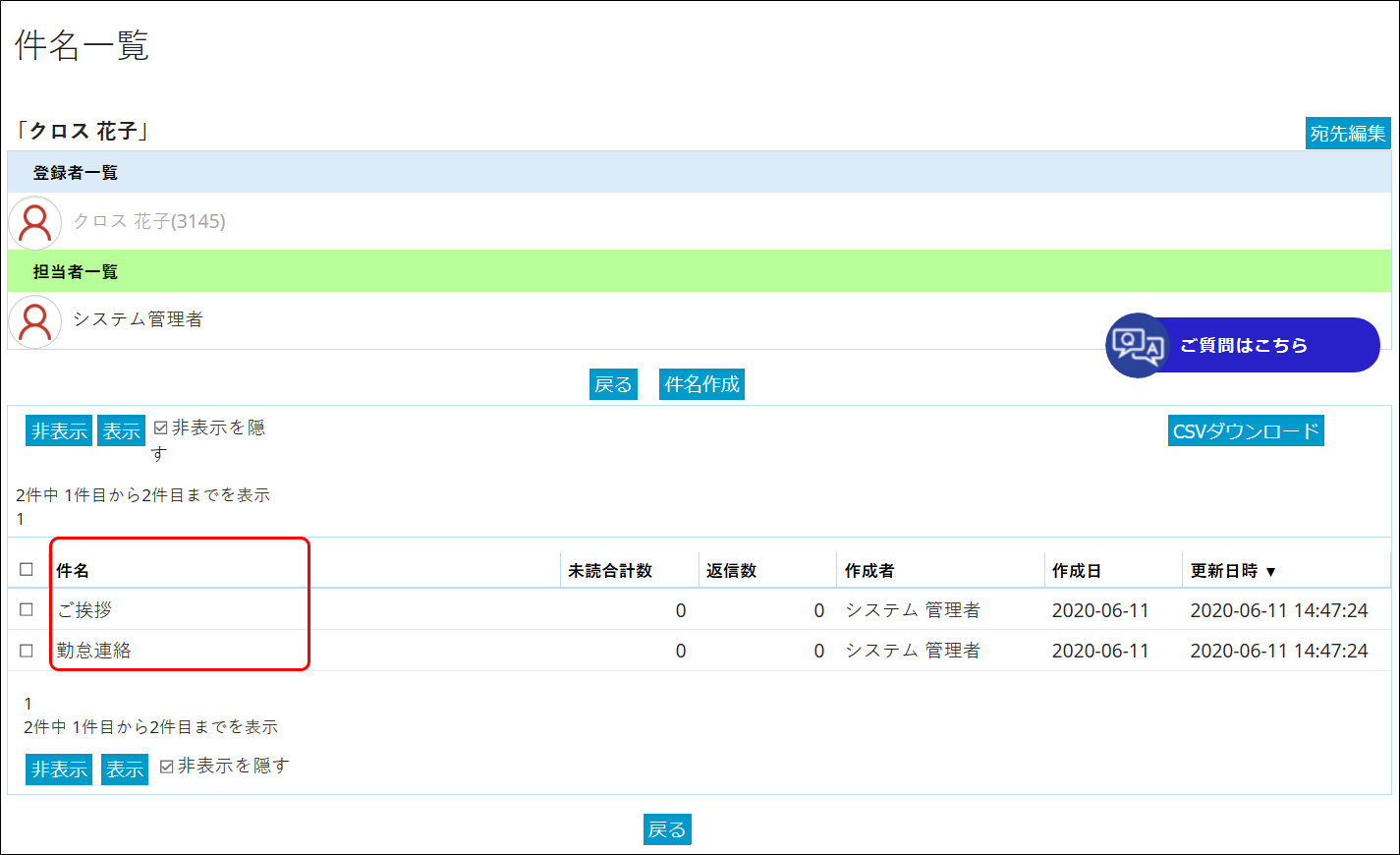Check the checkbox for the 勤怠連絡 row
Screen dimensions: 1400x855
click(x=27, y=650)
